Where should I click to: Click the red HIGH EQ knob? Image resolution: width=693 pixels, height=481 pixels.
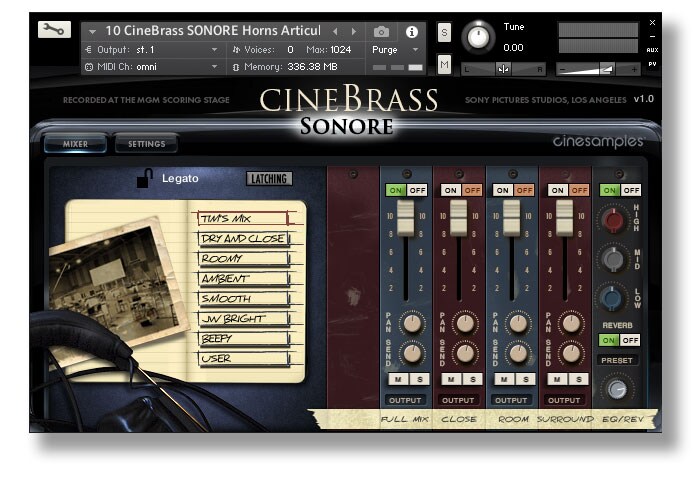(x=613, y=220)
